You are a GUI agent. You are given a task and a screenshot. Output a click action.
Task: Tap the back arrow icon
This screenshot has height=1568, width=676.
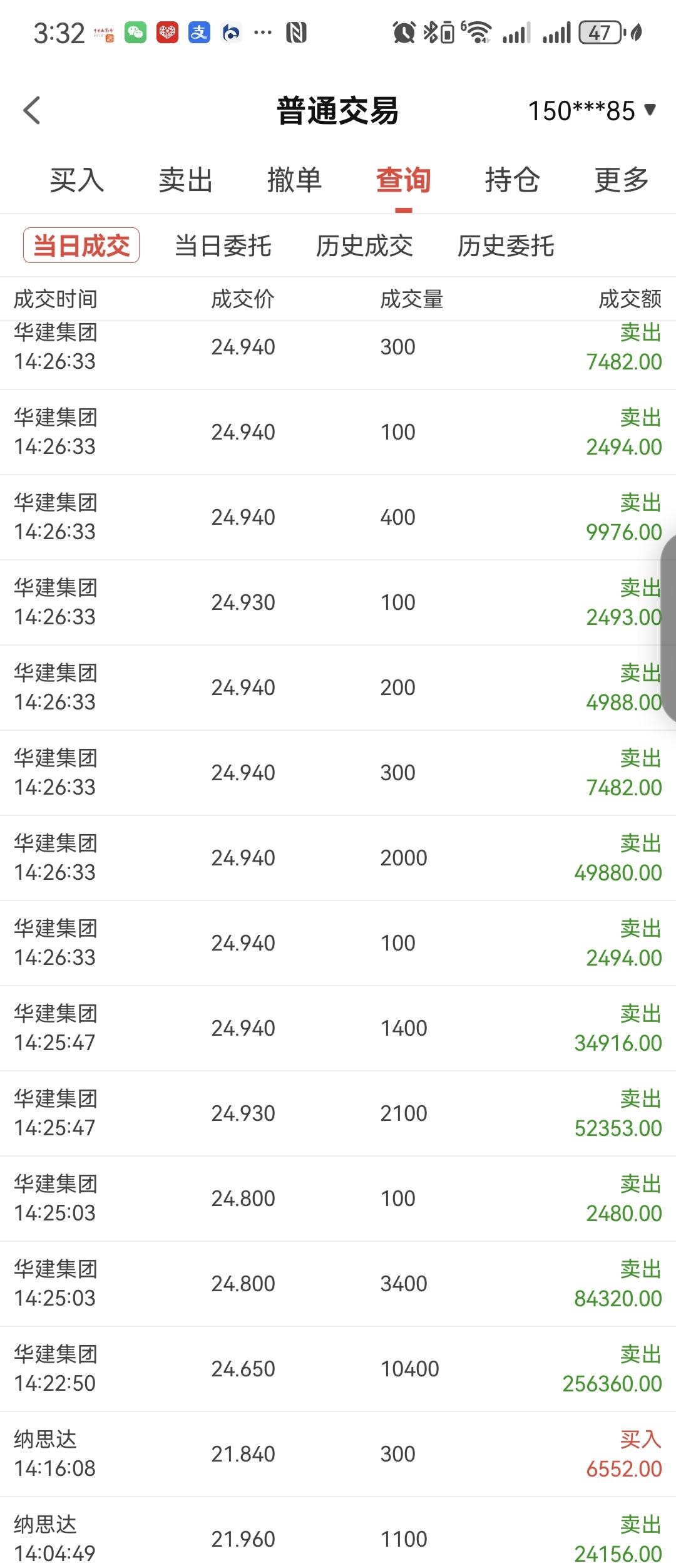pyautogui.click(x=32, y=111)
